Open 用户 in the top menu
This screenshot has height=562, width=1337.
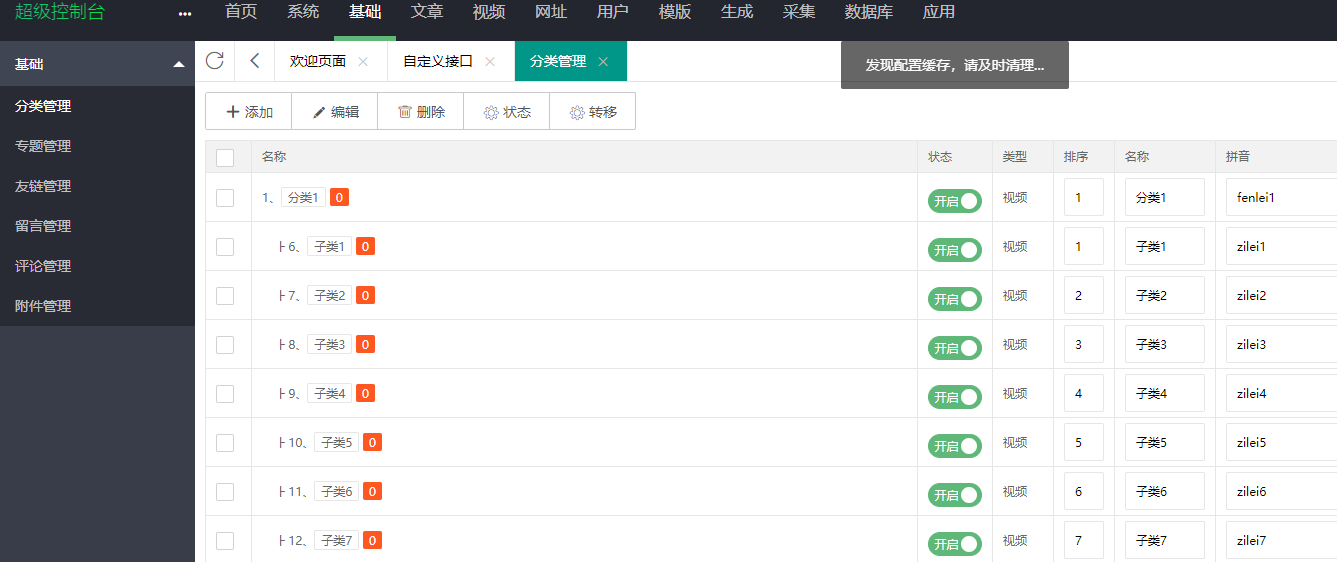tap(613, 12)
